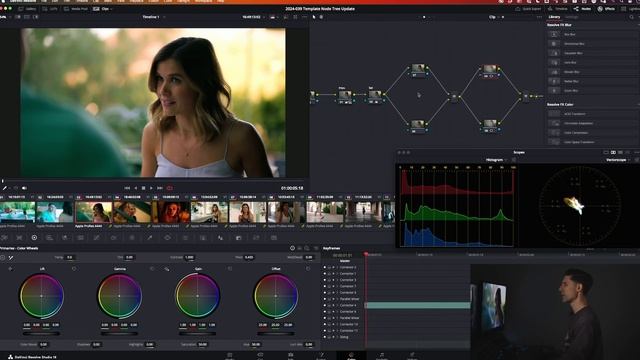Viewport: 640px width, 360px height.
Task: Open the Power Window palette
Action: 167,238
